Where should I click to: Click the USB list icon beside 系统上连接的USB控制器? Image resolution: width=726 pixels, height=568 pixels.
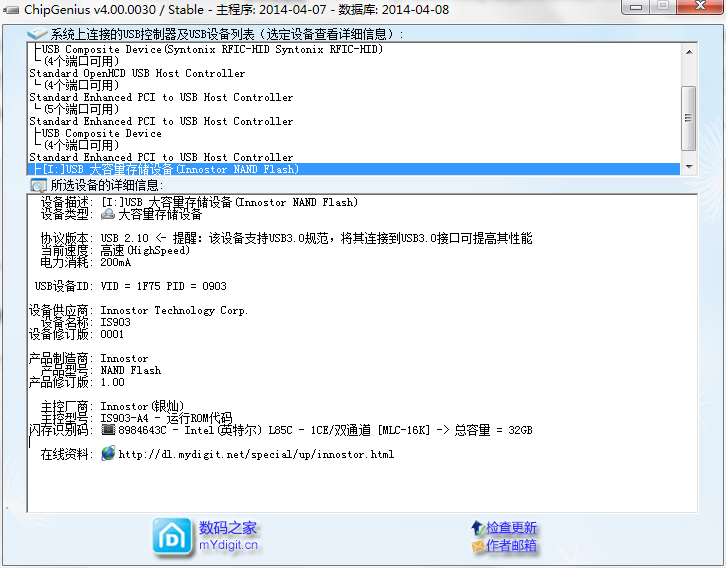37,34
